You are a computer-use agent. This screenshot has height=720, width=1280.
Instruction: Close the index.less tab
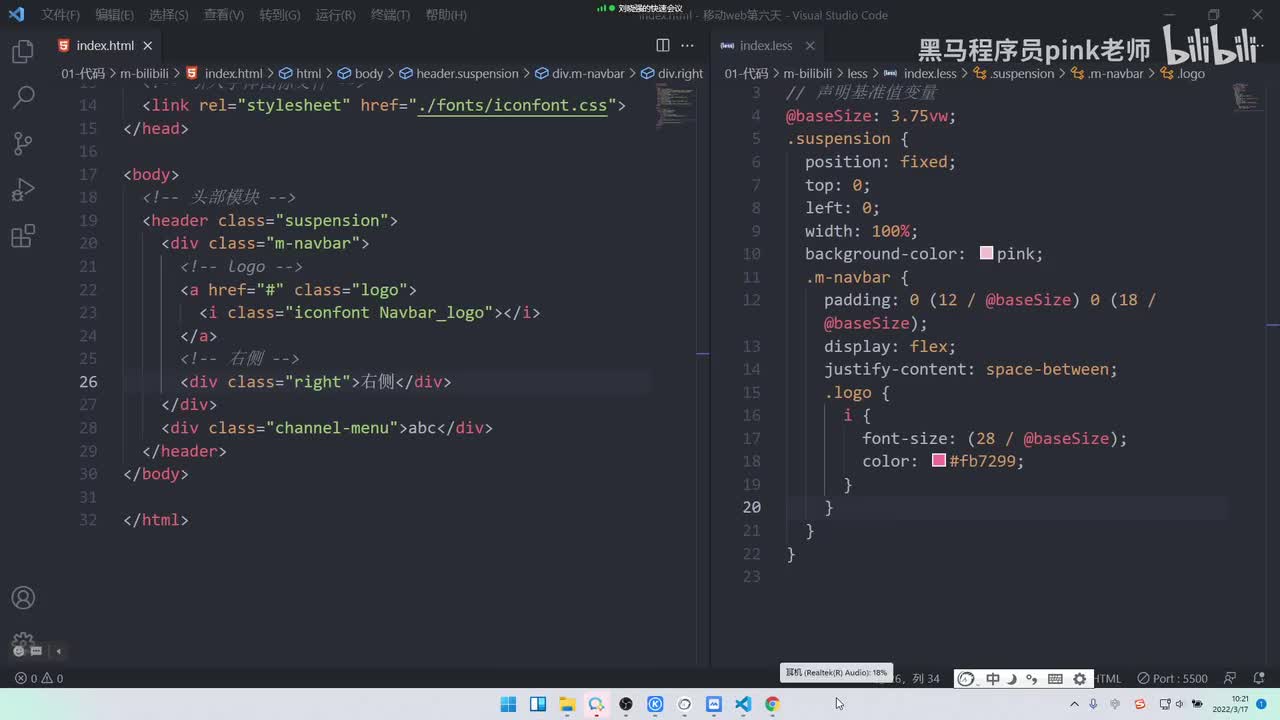click(810, 46)
